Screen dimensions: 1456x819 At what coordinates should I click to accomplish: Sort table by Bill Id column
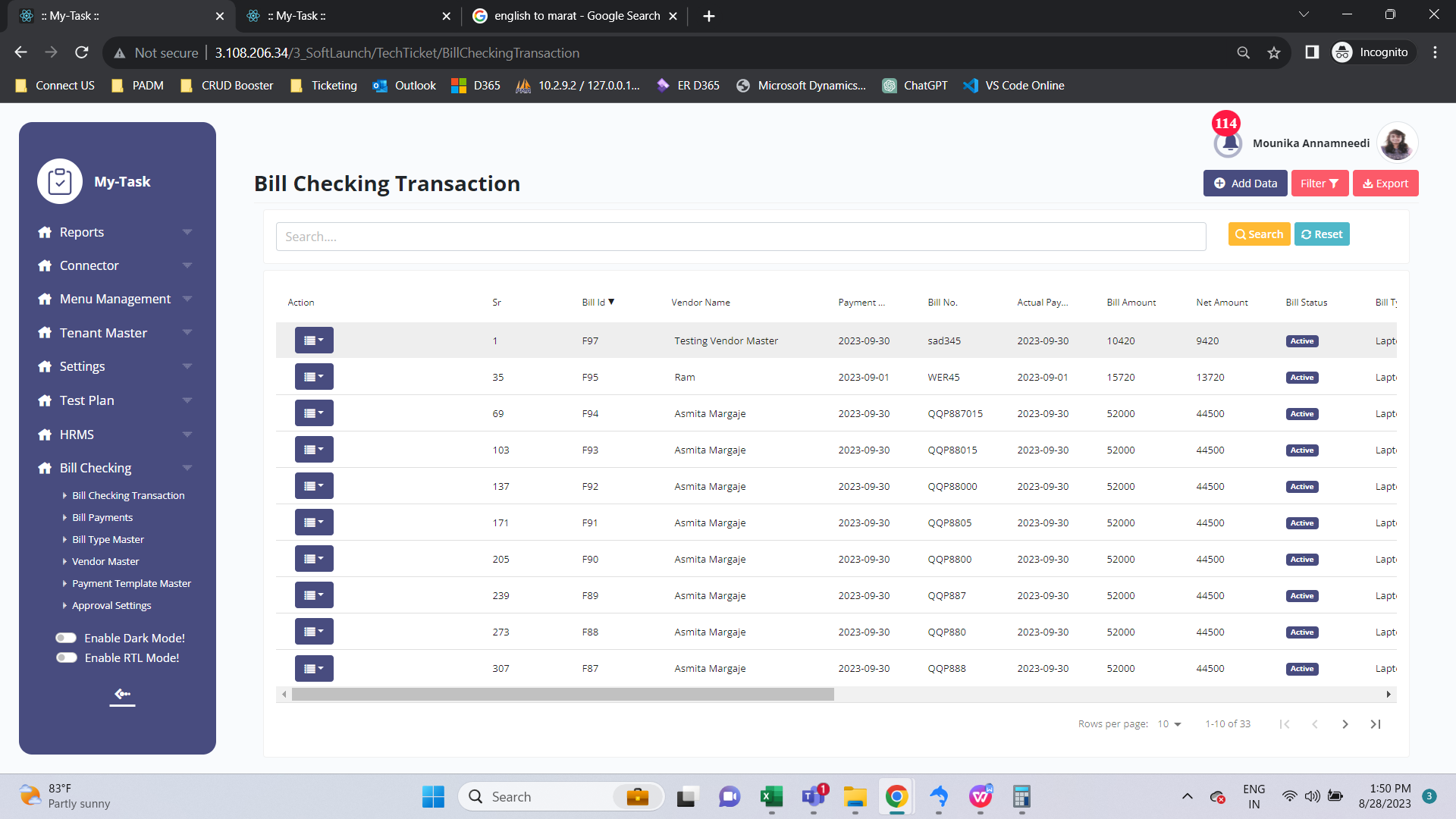(x=598, y=302)
